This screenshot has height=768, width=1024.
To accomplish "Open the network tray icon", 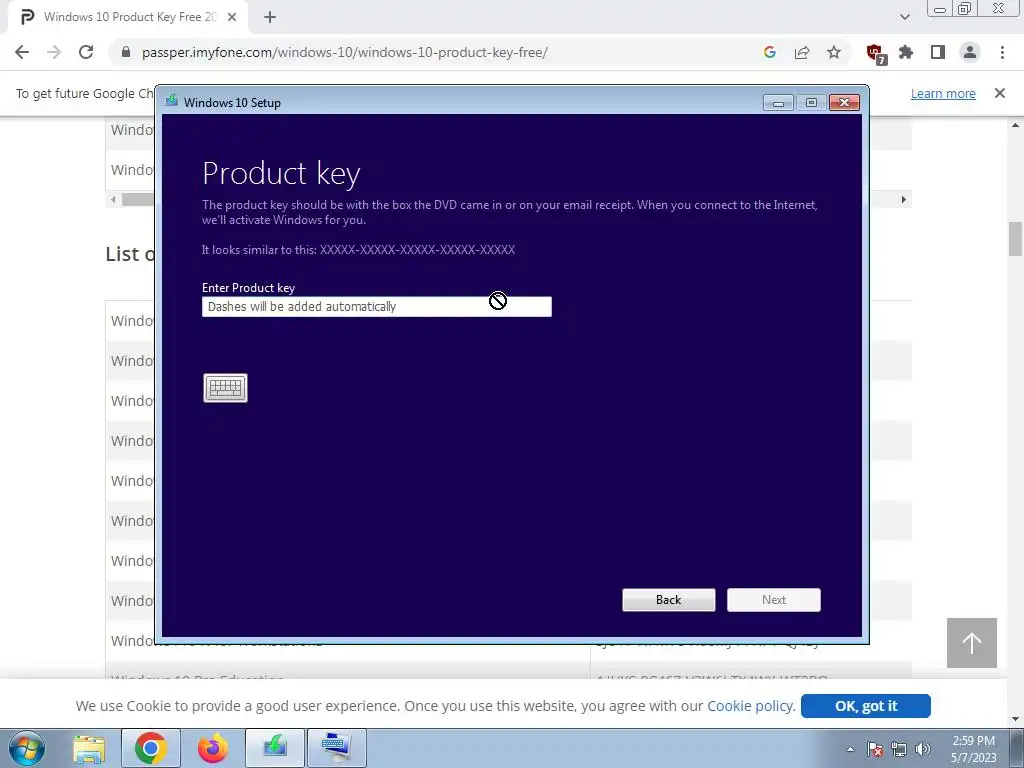I will [899, 749].
